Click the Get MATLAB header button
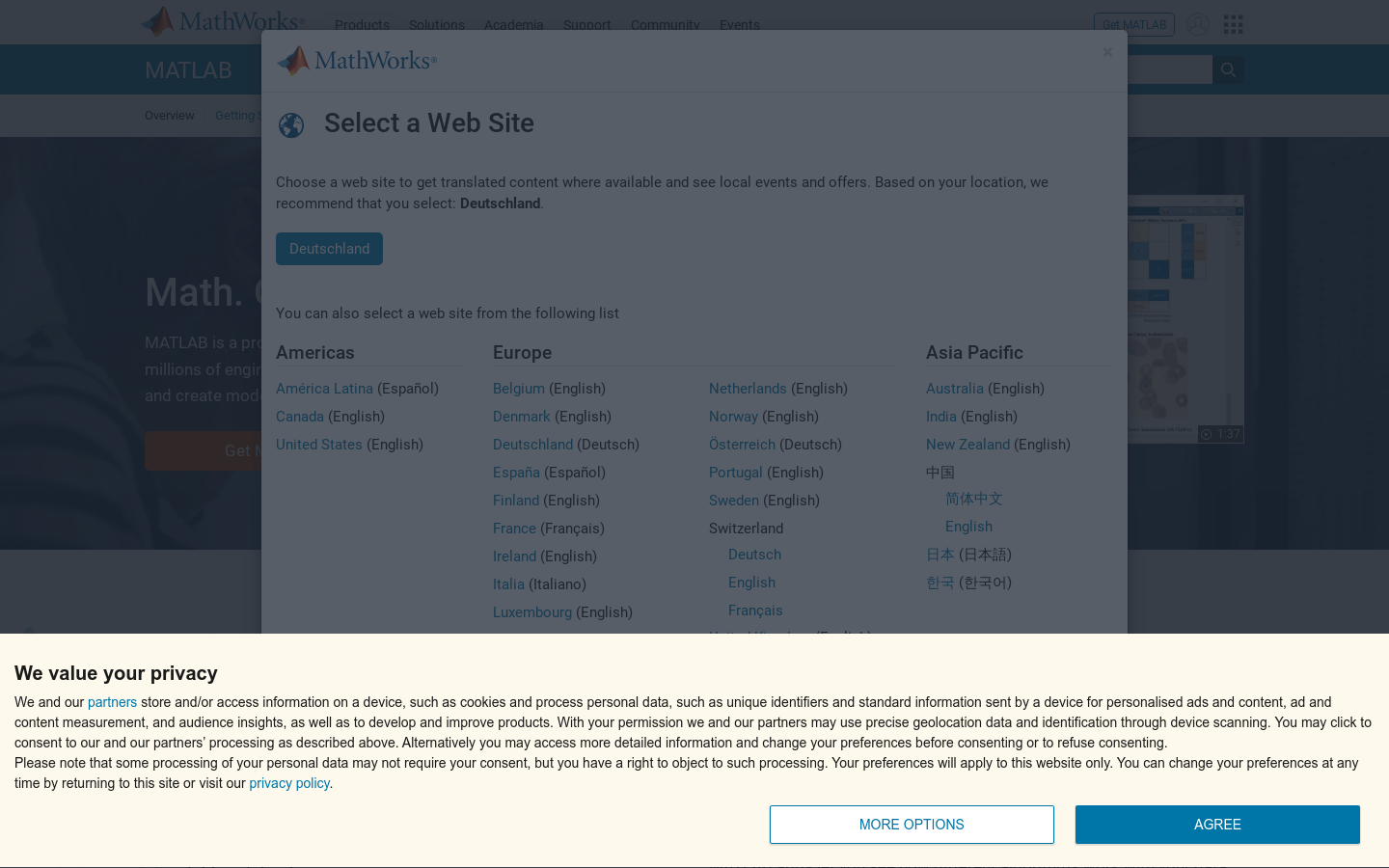1389x868 pixels. tap(1134, 24)
